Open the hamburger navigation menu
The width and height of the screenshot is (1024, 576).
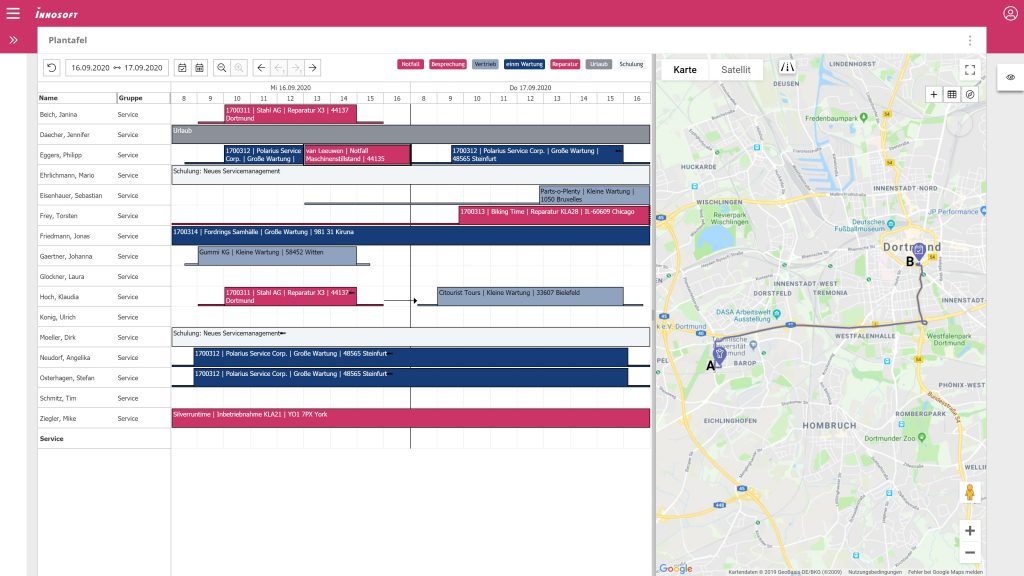[11, 13]
